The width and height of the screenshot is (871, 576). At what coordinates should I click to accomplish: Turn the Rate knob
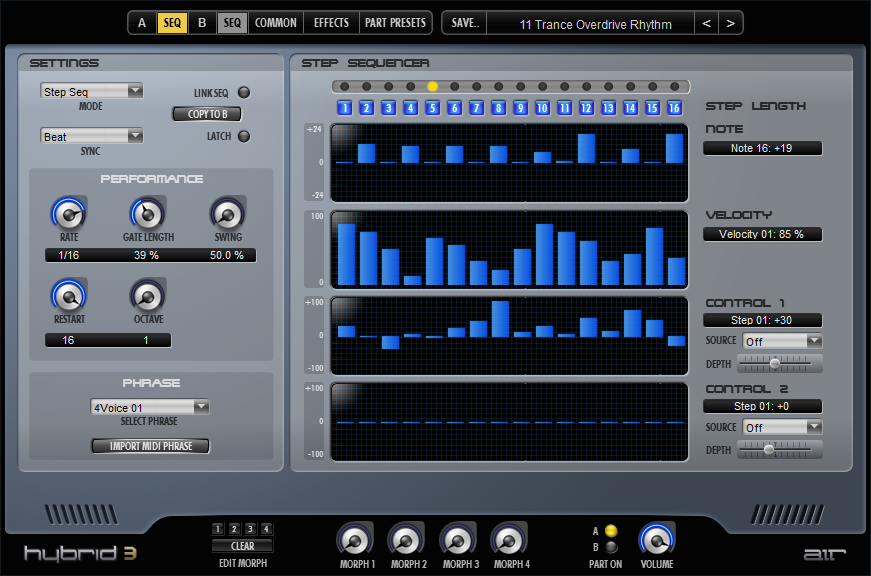tap(69, 214)
